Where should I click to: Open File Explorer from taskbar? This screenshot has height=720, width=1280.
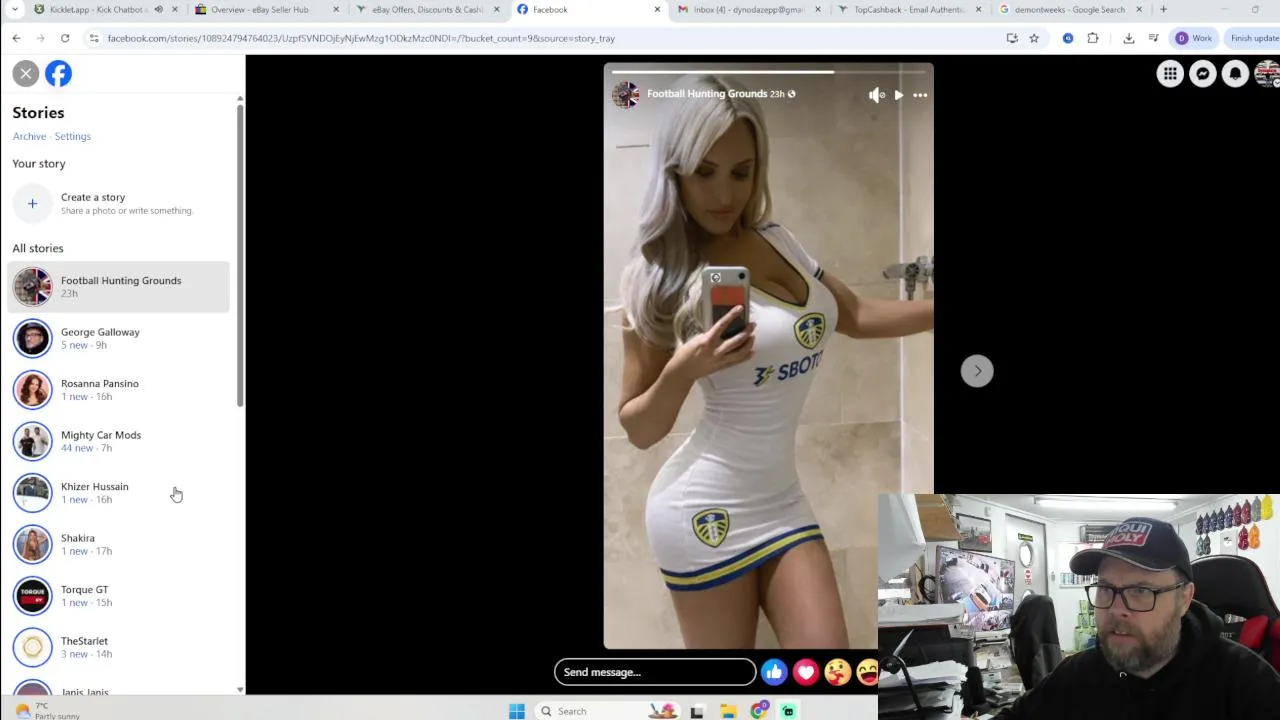(x=728, y=711)
